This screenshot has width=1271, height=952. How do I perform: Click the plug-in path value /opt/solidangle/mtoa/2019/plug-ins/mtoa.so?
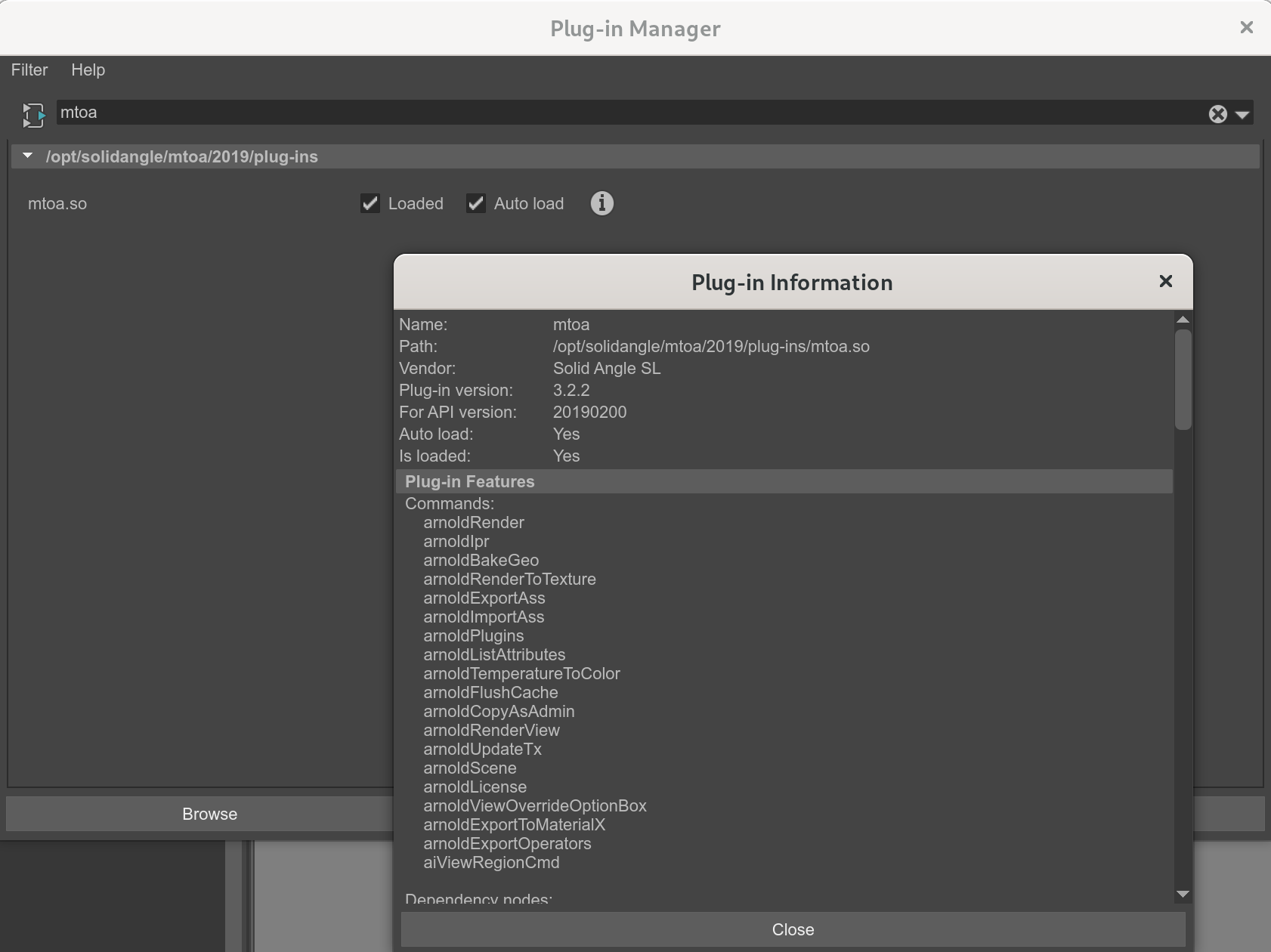[711, 346]
